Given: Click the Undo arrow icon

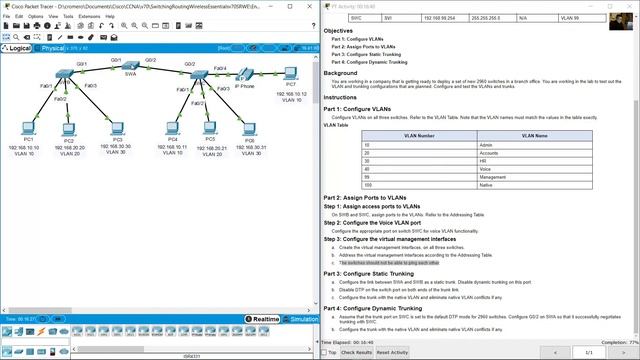Looking at the screenshot, I should coord(101,26).
